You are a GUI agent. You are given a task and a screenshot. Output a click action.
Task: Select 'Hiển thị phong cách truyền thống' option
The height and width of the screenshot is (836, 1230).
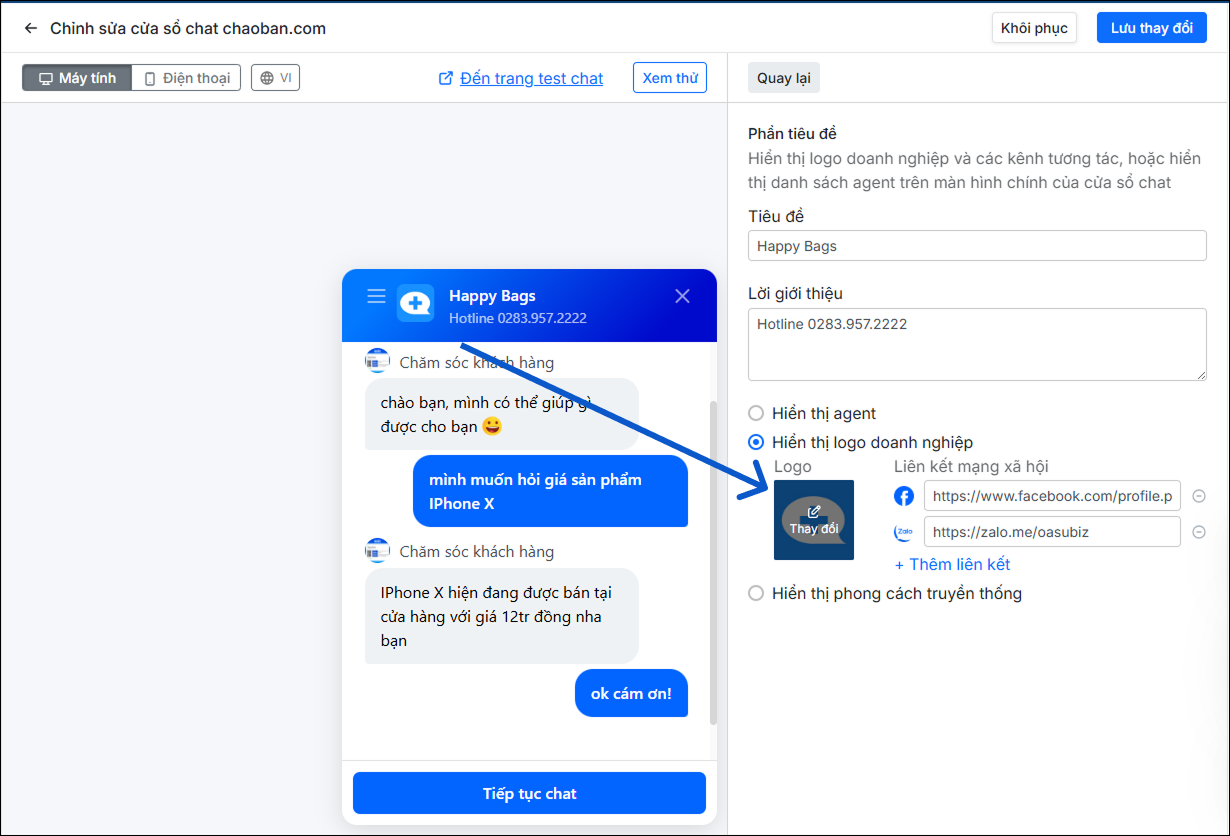tap(756, 593)
